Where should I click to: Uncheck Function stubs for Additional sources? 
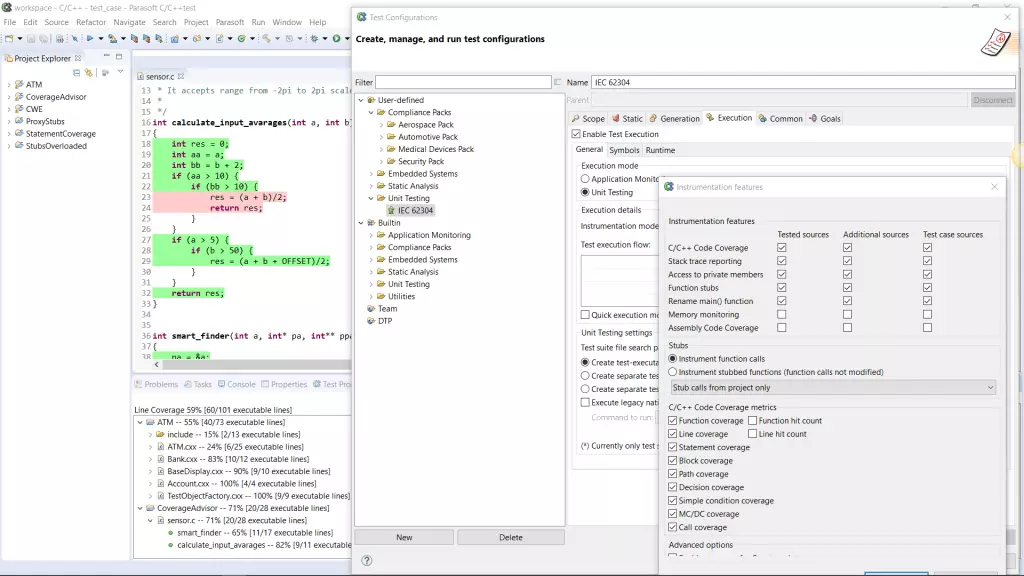pos(847,287)
